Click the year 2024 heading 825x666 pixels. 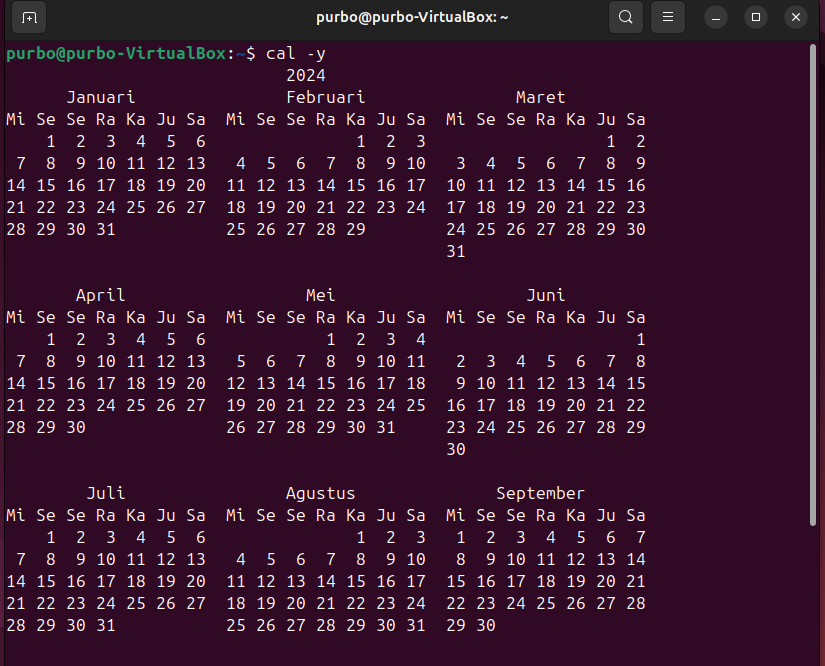coord(306,75)
